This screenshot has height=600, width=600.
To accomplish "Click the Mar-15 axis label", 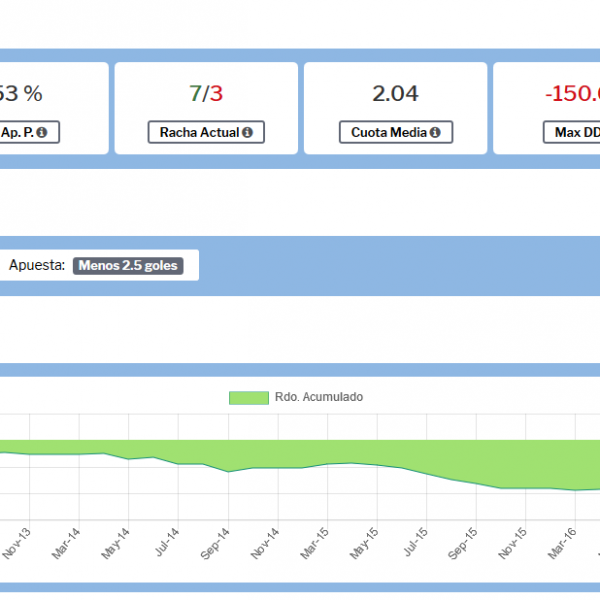I will (x=315, y=543).
